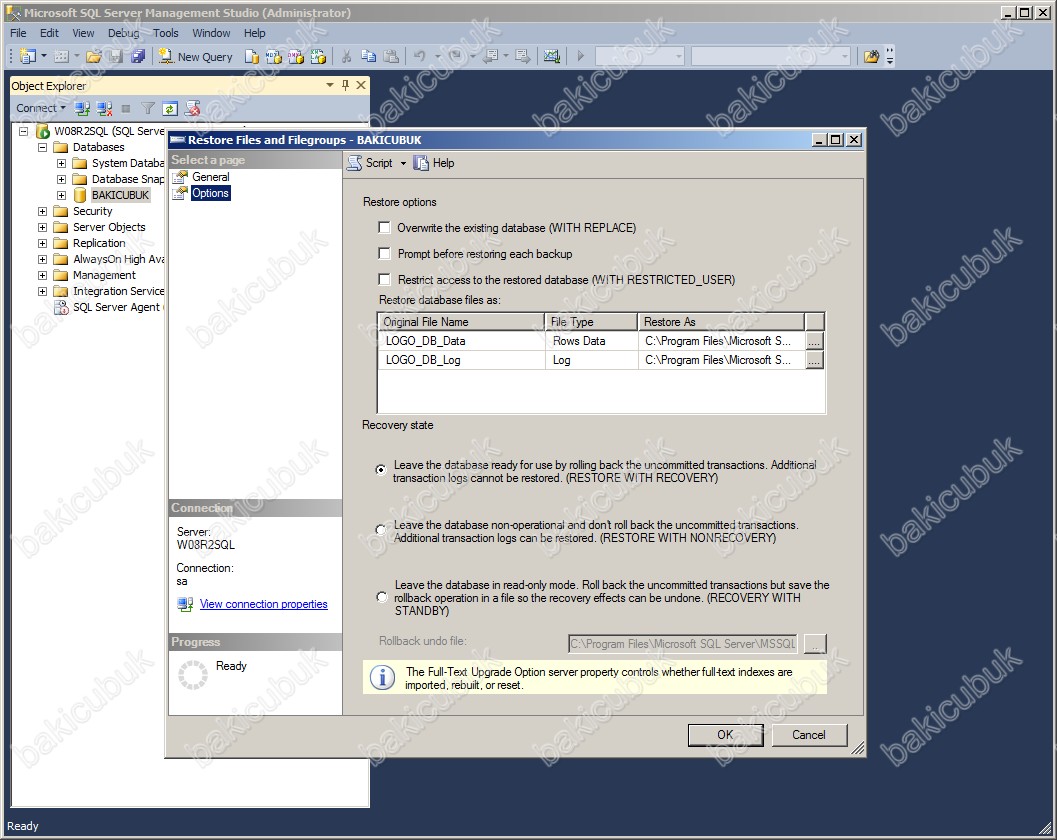Click the Start Debugging play icon

(580, 57)
